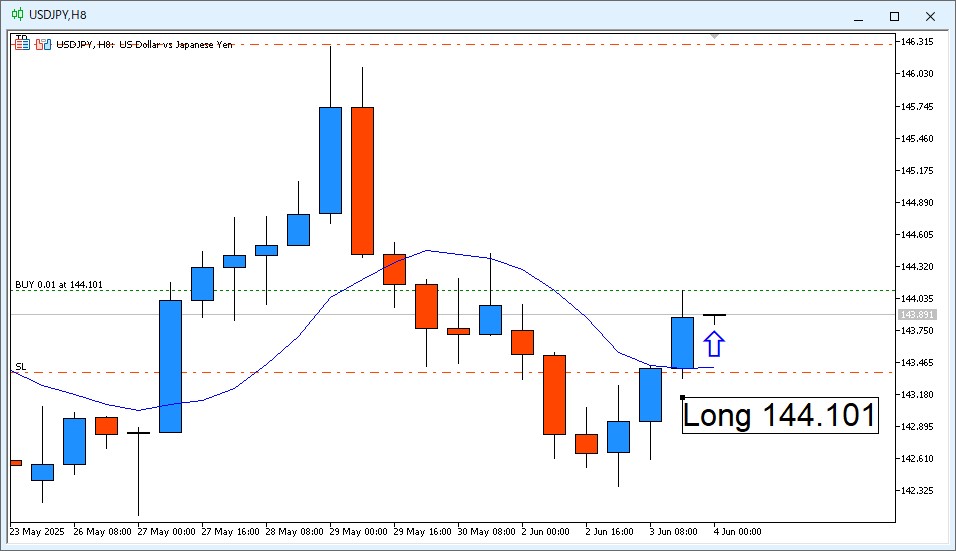Click time scale label '29 May 16:00'
This screenshot has height=551, width=956.
click(x=423, y=531)
